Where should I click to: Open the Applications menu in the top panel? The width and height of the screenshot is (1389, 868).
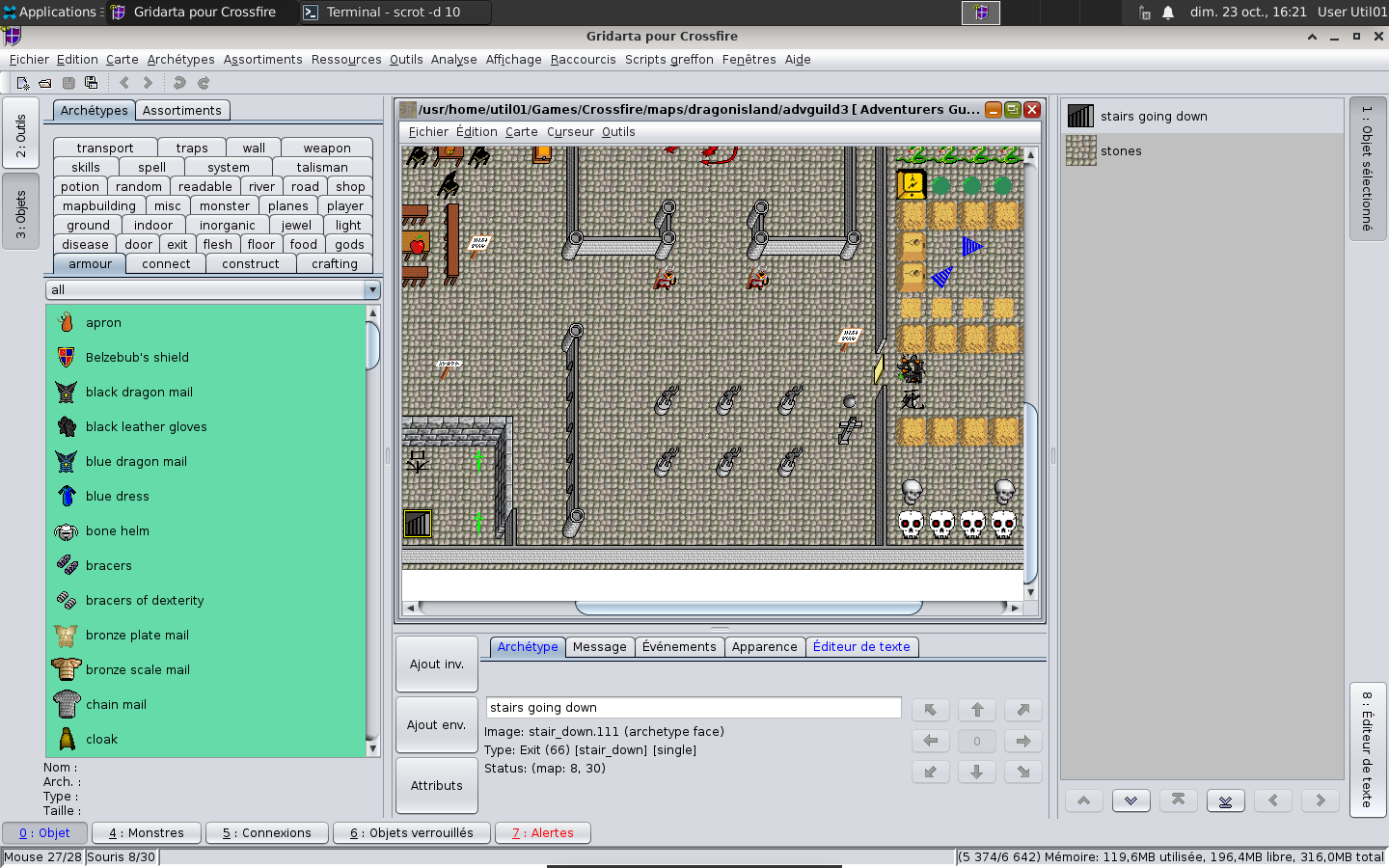coord(50,13)
